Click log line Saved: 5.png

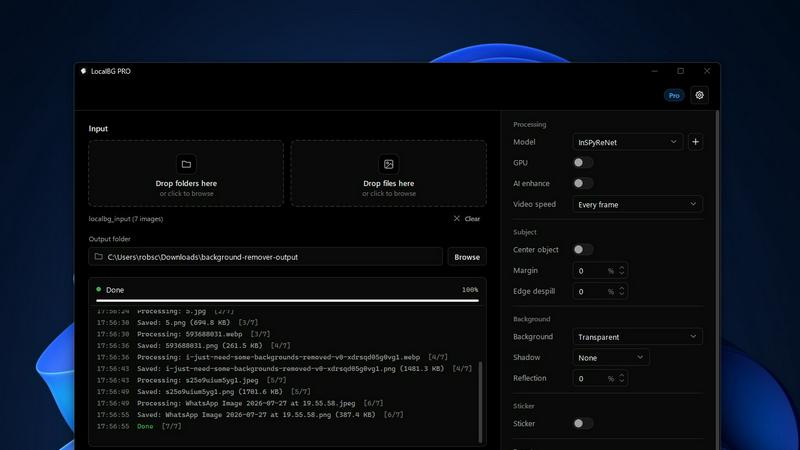click(x=177, y=322)
